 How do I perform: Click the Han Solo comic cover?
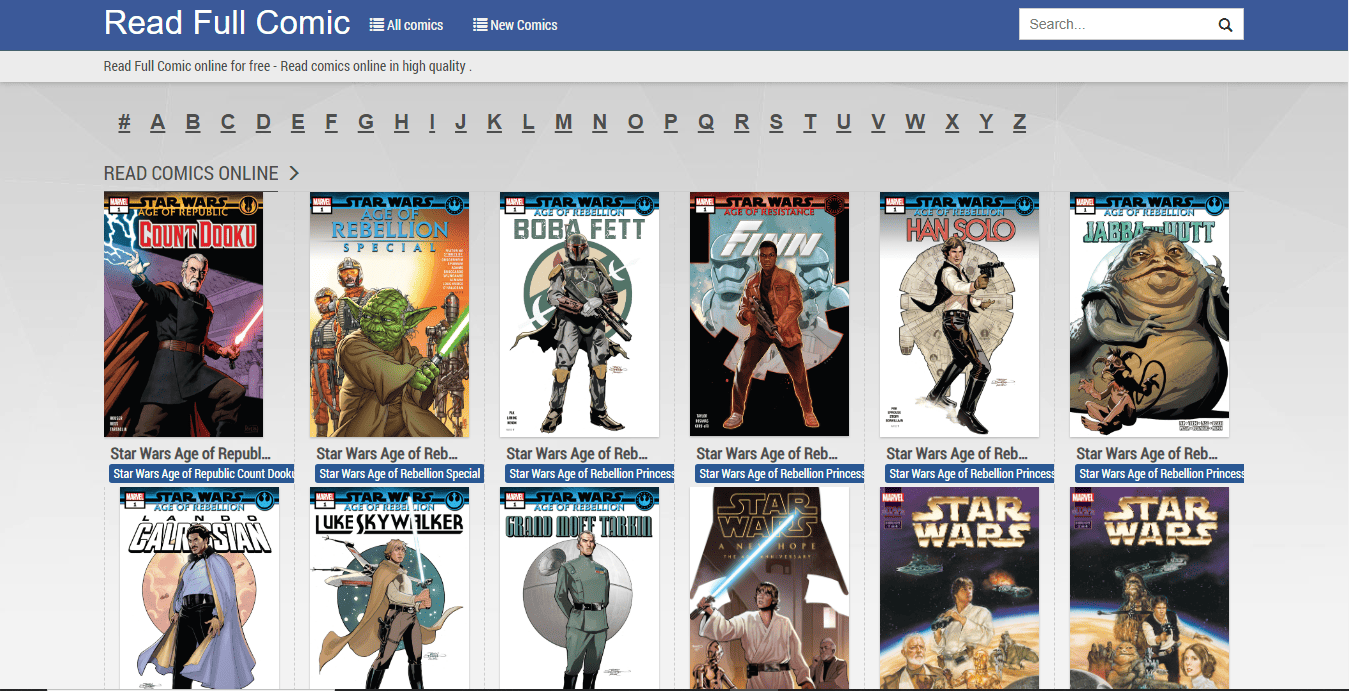(959, 313)
